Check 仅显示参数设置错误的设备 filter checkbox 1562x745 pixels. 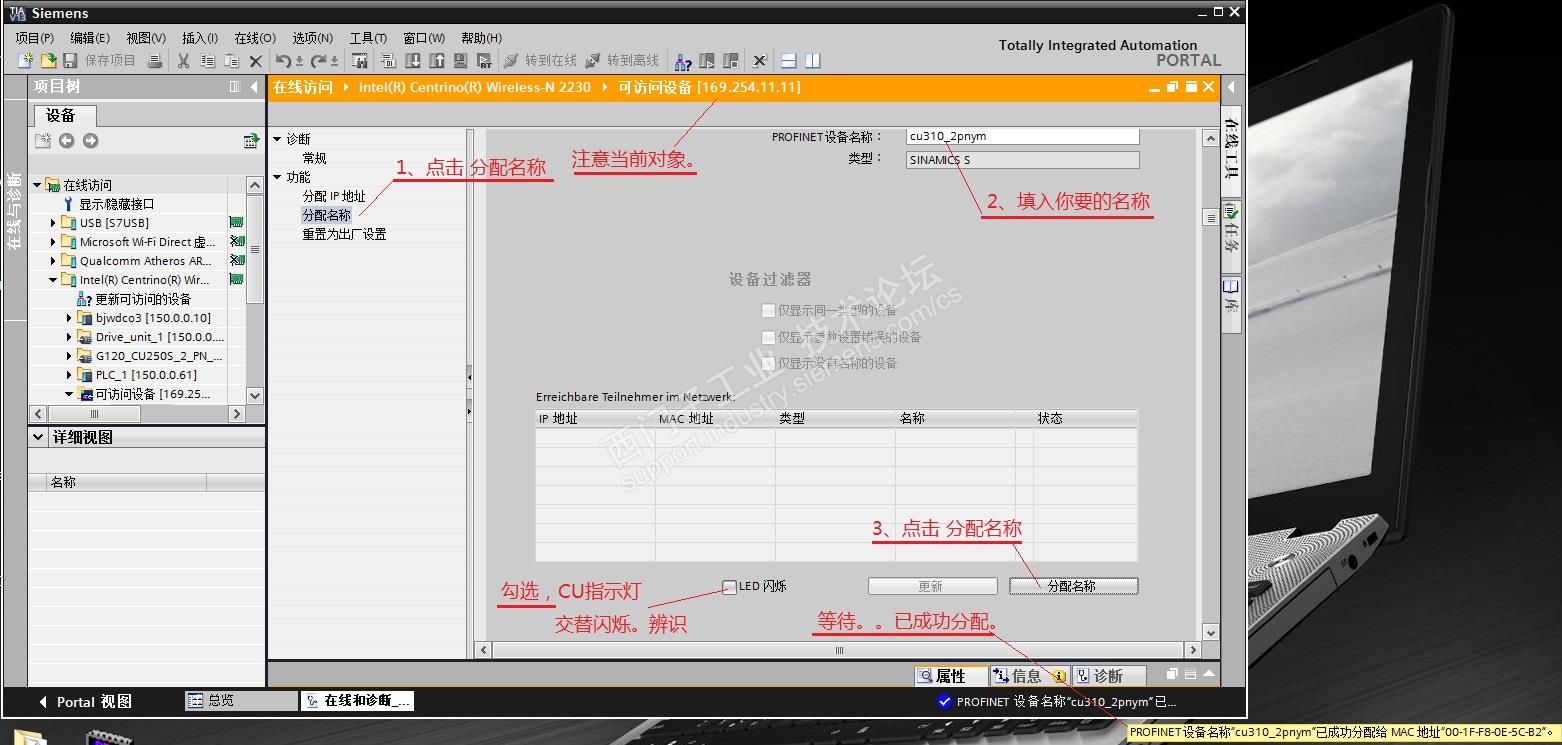coord(768,337)
